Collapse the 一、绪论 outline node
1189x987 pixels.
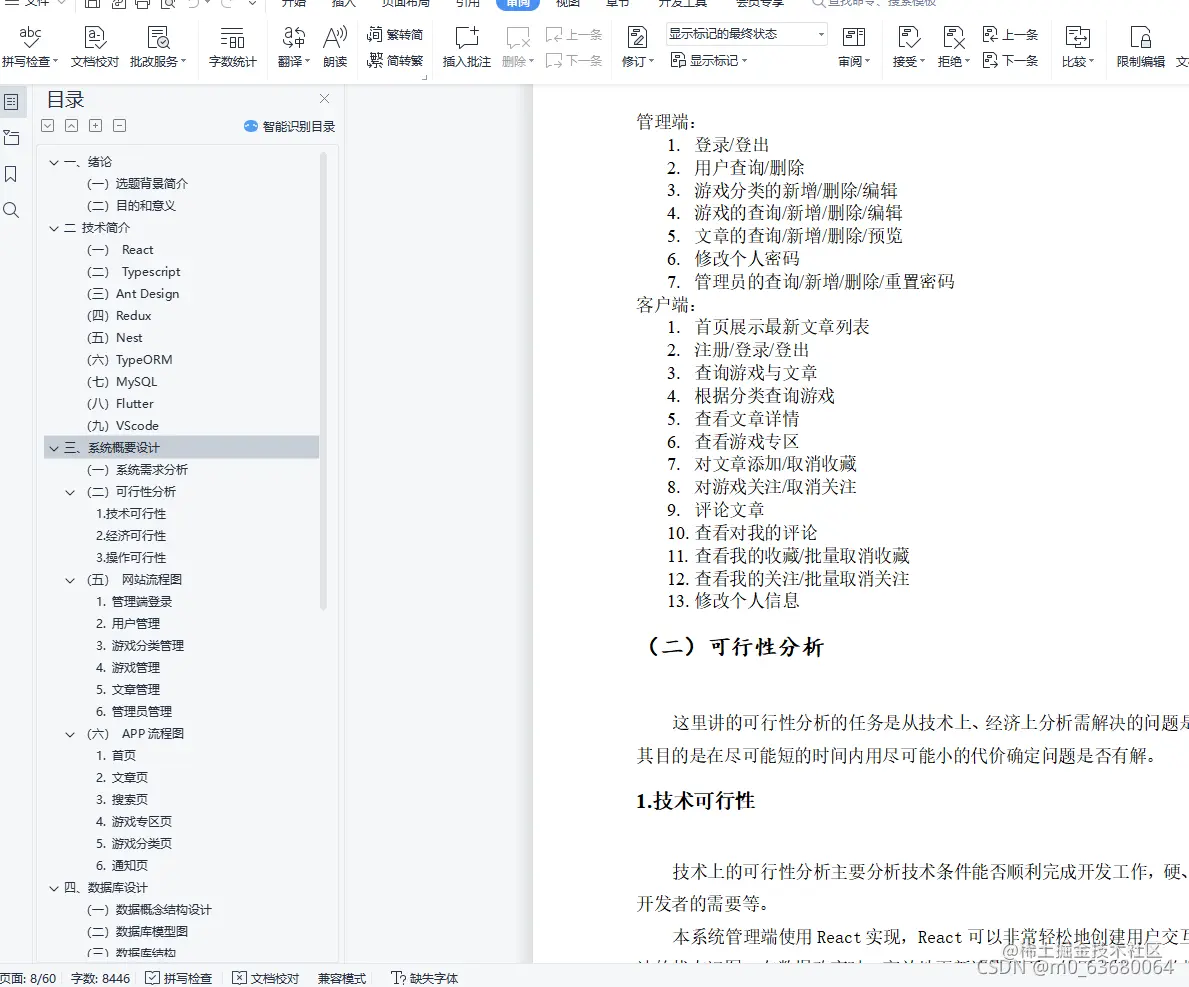54,162
